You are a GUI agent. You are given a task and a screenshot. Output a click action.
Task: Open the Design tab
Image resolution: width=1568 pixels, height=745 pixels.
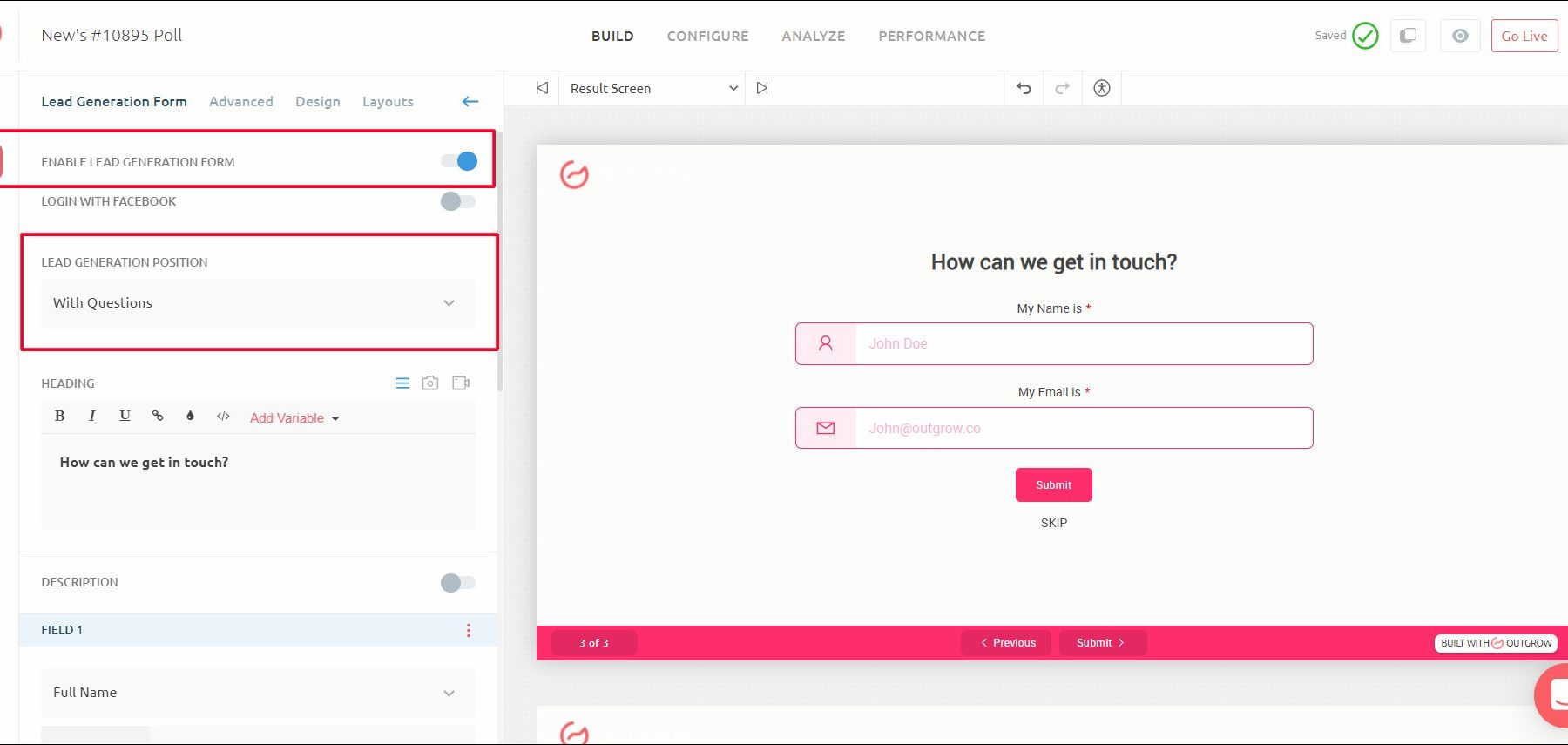tap(317, 102)
